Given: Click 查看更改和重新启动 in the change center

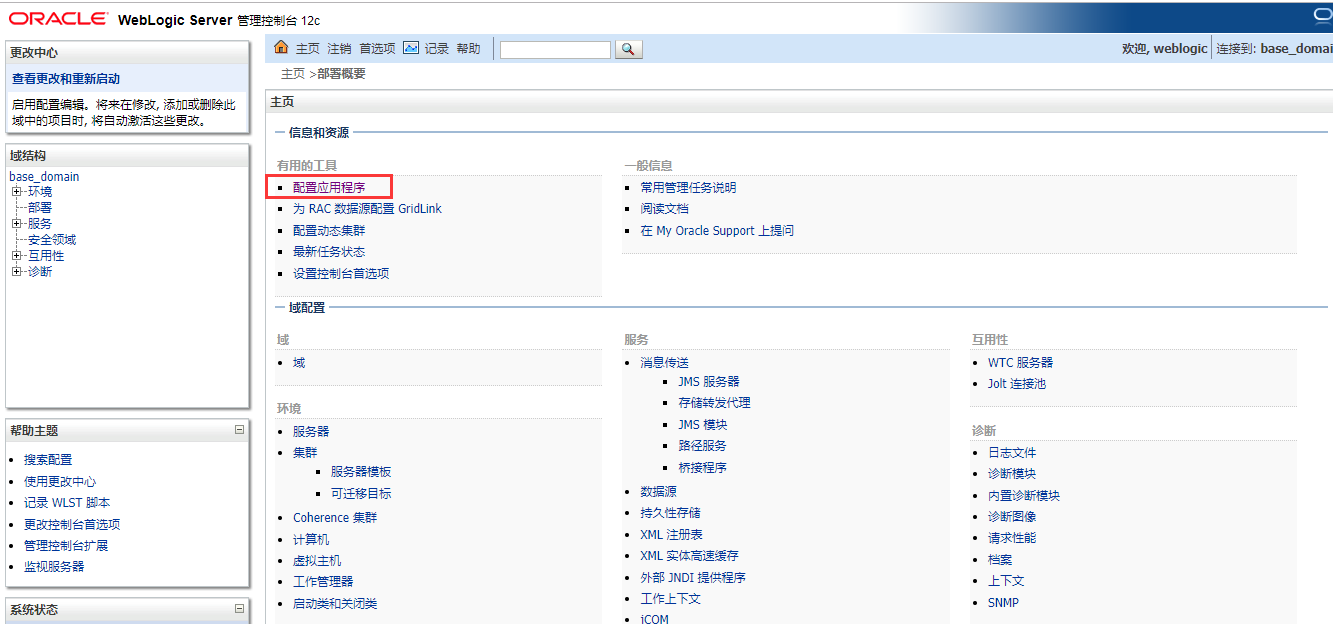Looking at the screenshot, I should pos(66,79).
